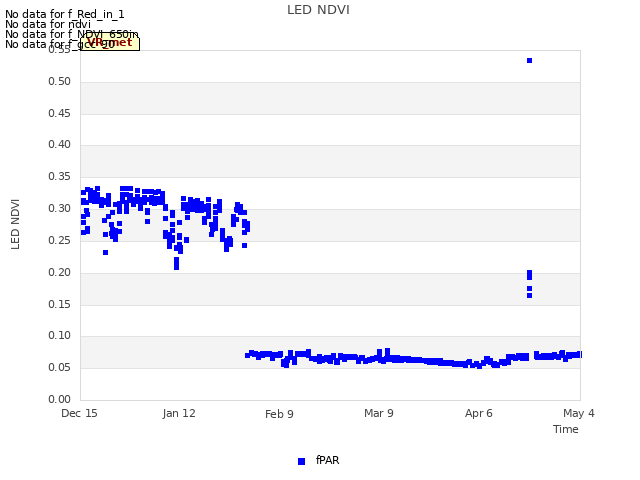The width and height of the screenshot is (640, 480).
Task: Click the LED NDVI chart title
Action: (318, 10)
